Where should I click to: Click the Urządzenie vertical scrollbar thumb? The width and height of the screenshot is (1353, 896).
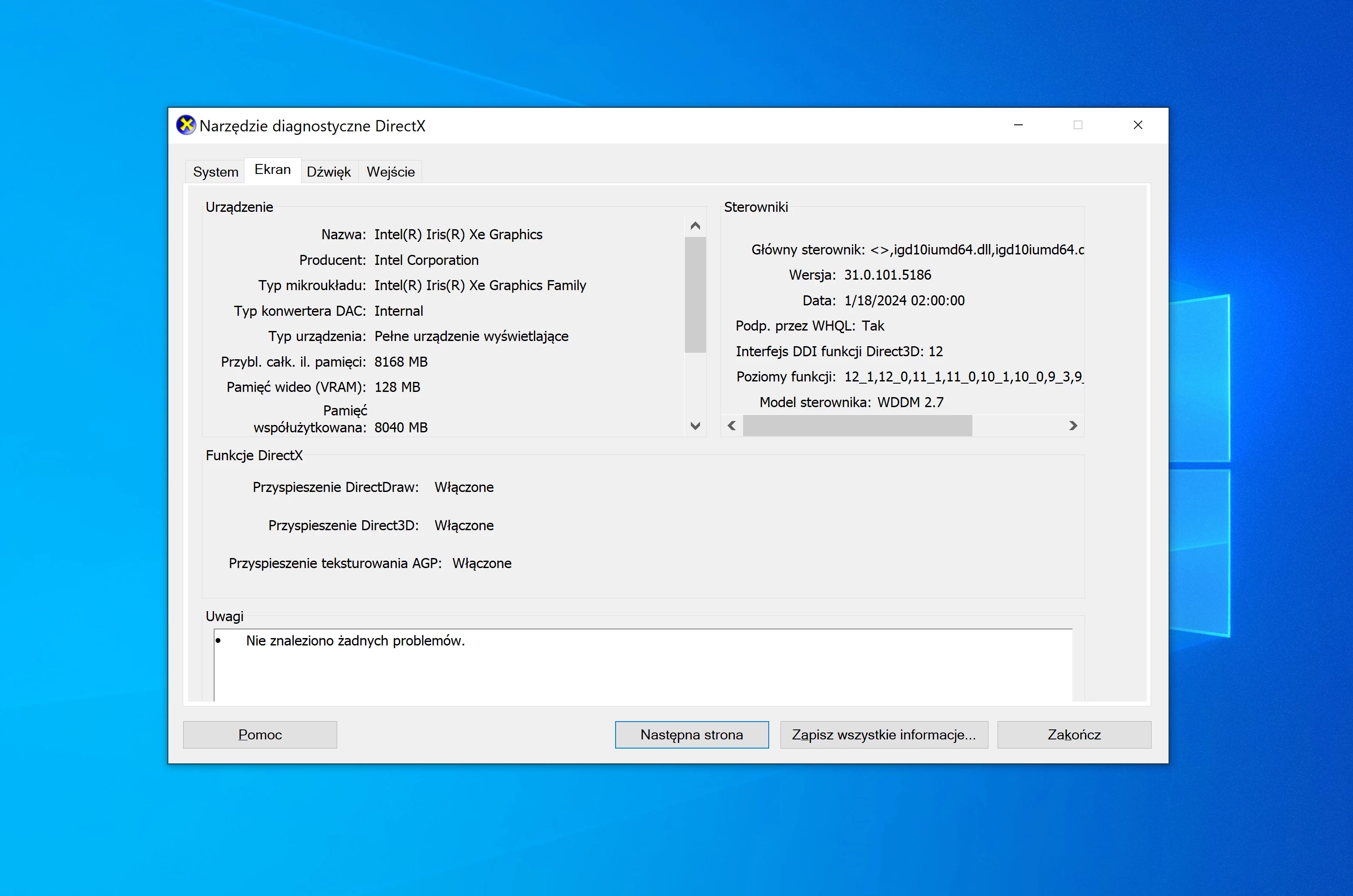point(695,295)
